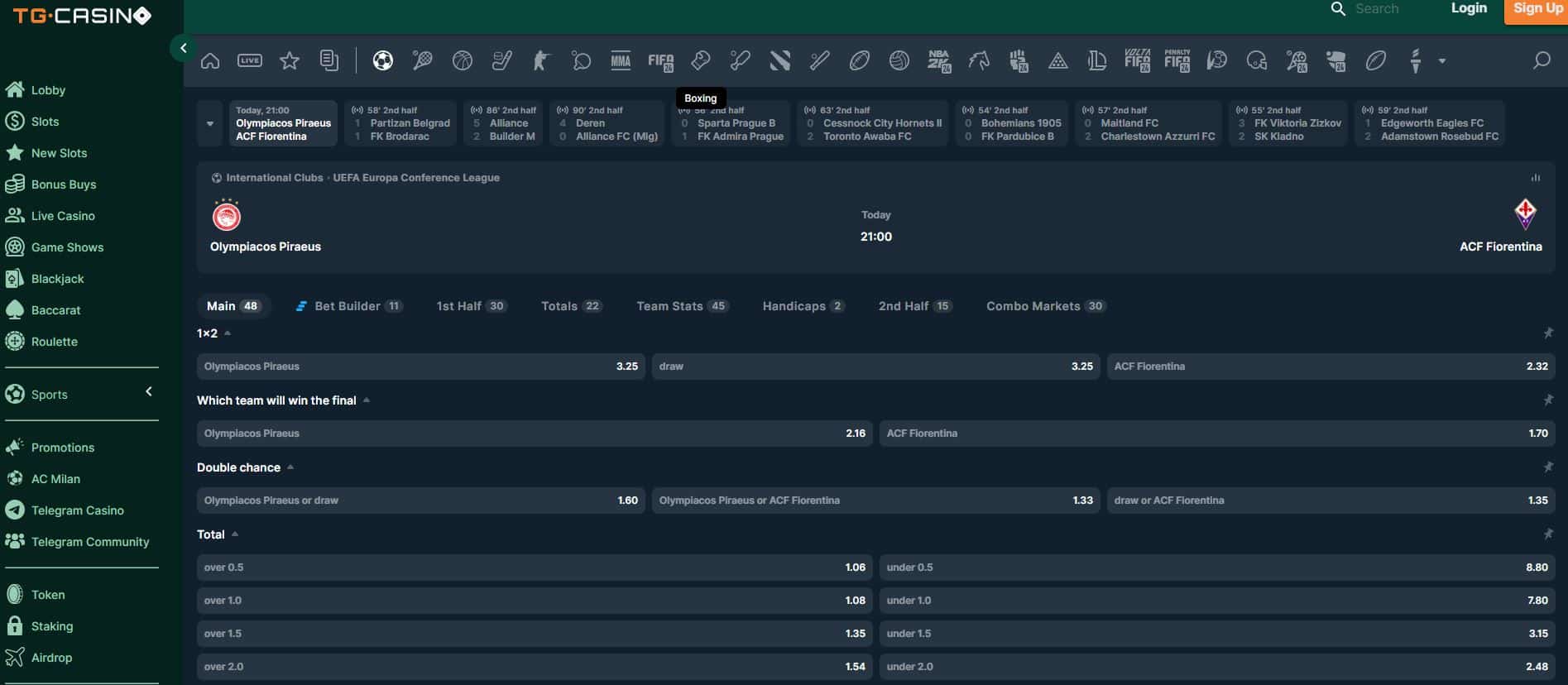The image size is (1568, 685).
Task: Select over 1.5 goals at 1.35
Action: (535, 634)
